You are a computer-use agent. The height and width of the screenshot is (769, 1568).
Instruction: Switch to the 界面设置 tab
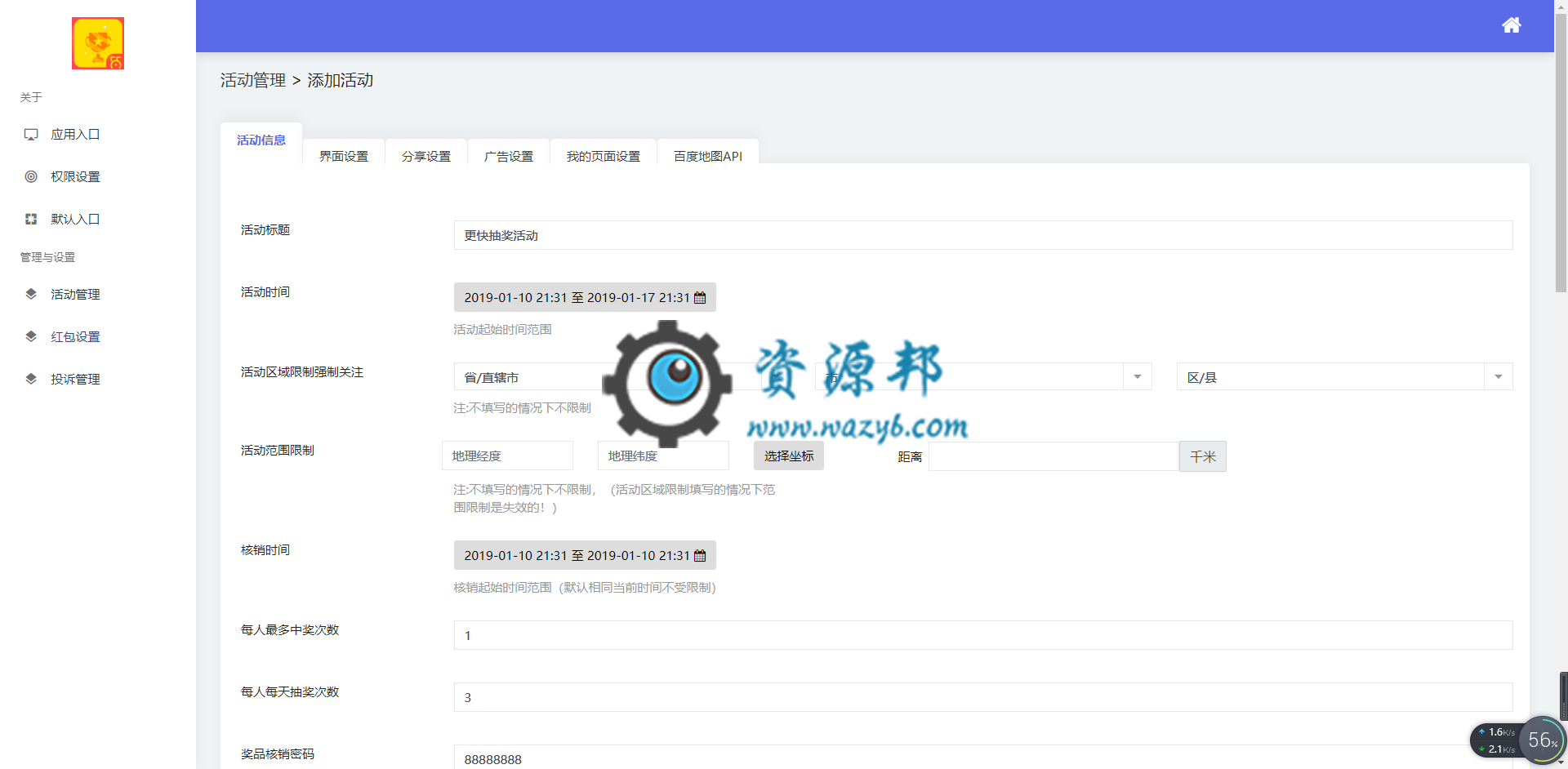344,156
